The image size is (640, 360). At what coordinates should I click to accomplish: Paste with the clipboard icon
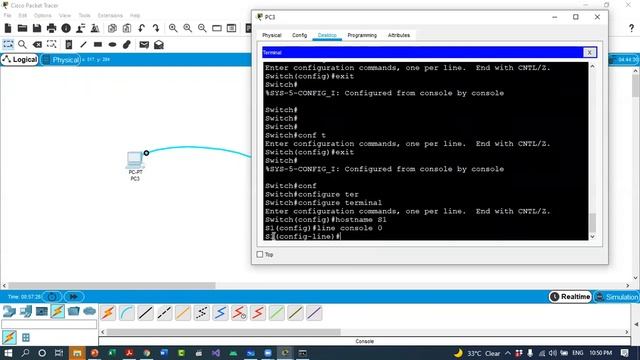[127, 28]
